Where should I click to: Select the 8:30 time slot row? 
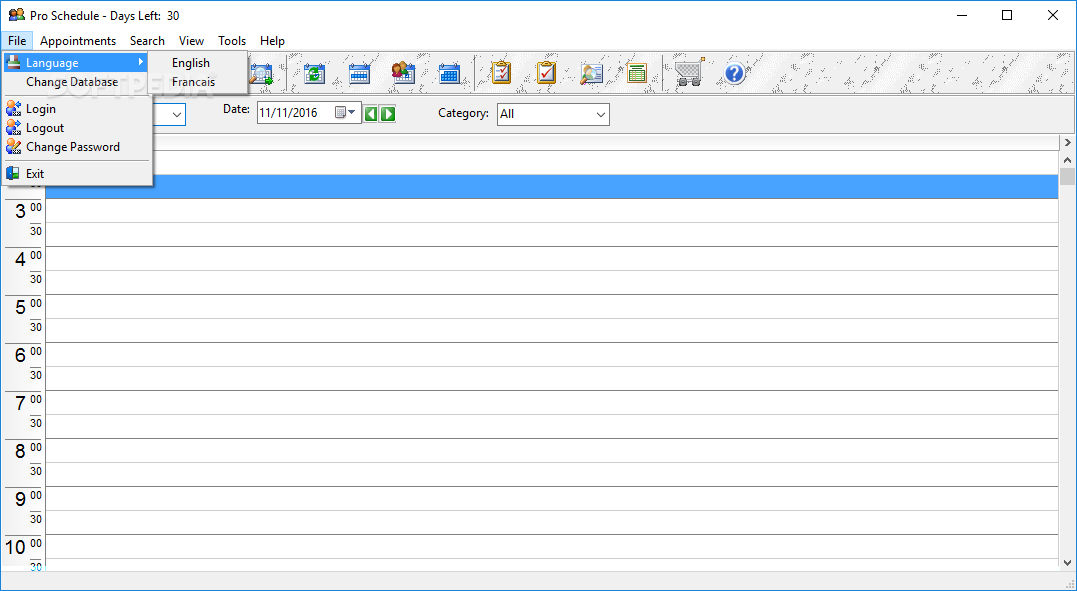[x=552, y=474]
